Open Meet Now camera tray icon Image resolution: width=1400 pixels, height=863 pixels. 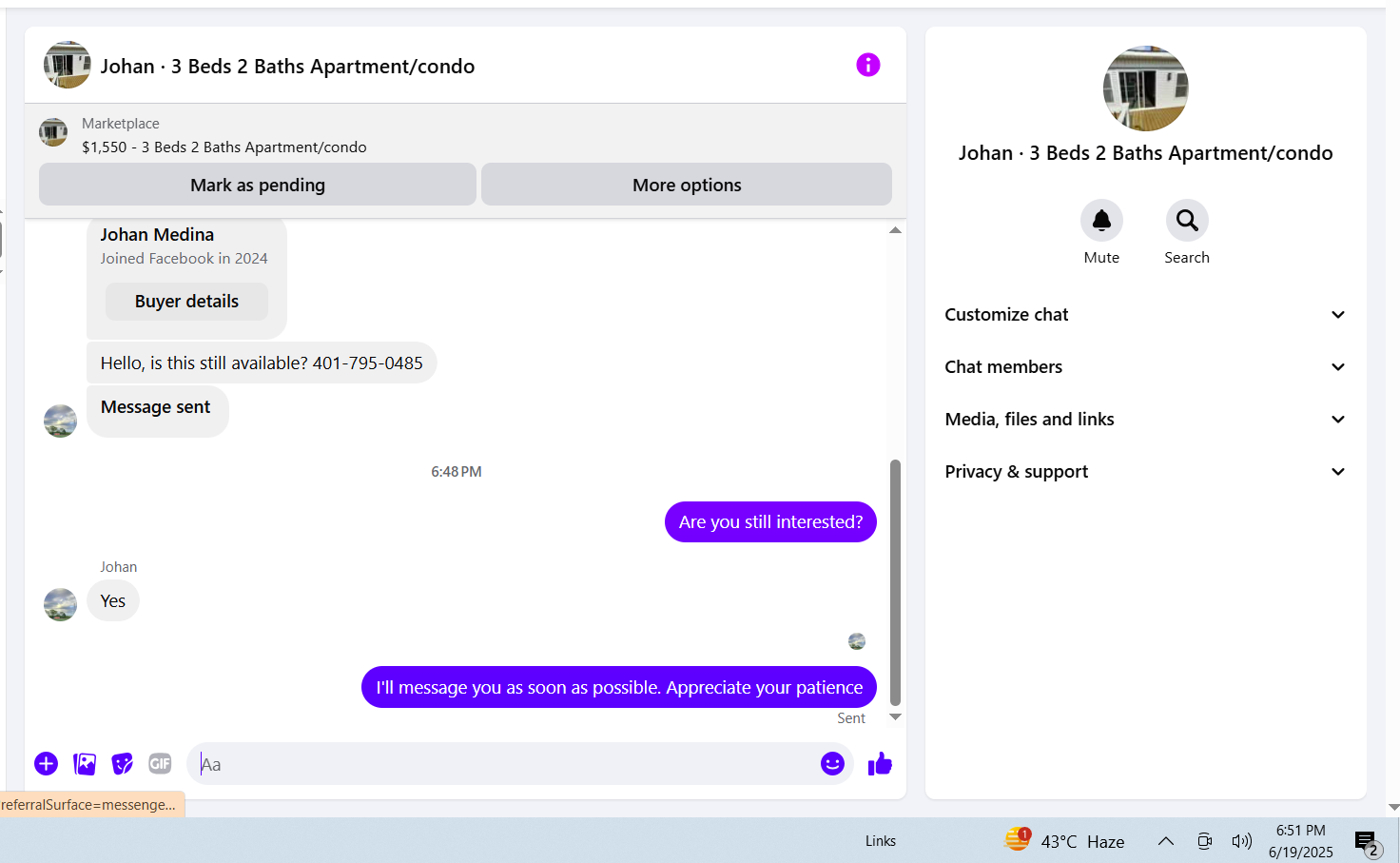click(x=1204, y=841)
